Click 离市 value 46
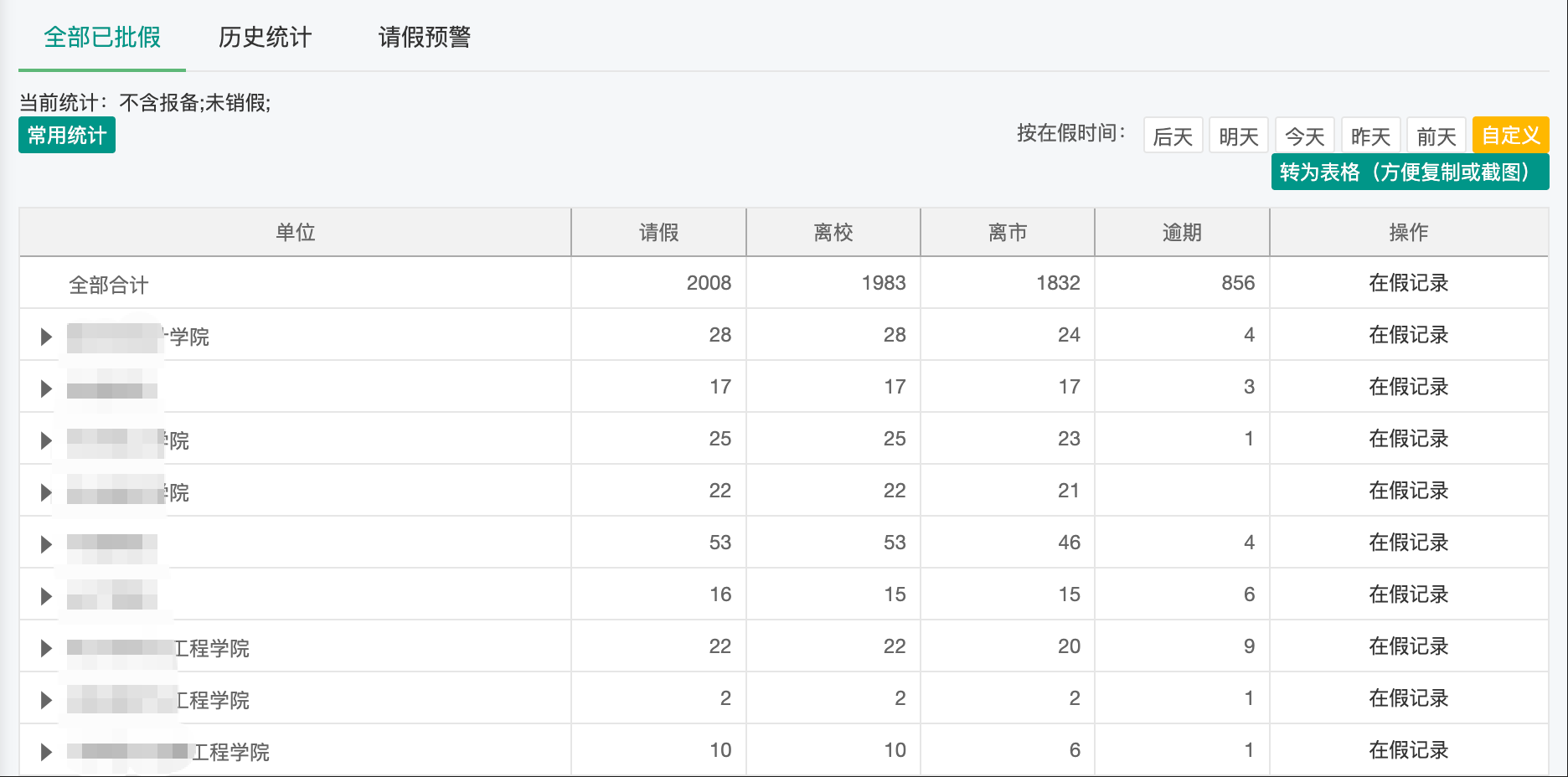Screen dimensions: 1568x777 pyautogui.click(x=1069, y=543)
